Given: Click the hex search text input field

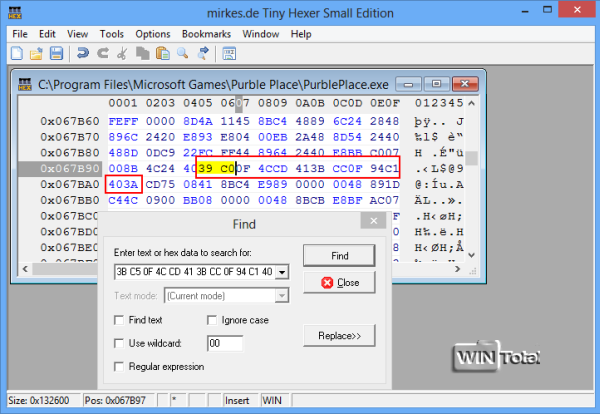Looking at the screenshot, I should 195,272.
